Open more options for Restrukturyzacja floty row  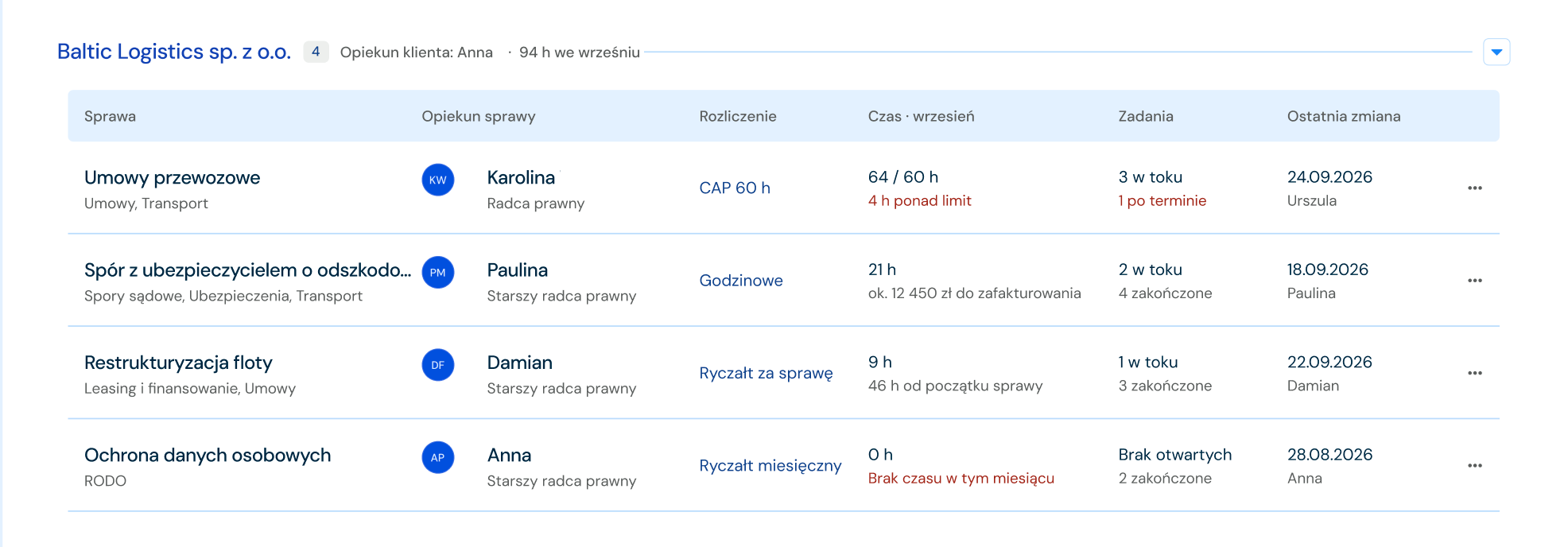(x=1475, y=373)
